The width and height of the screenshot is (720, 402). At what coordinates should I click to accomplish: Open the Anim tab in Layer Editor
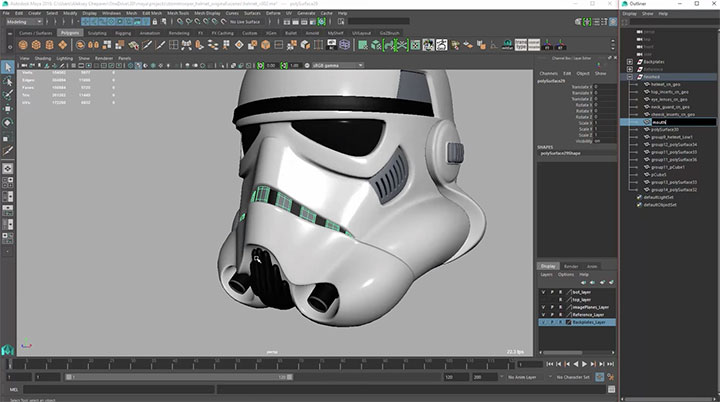(592, 266)
